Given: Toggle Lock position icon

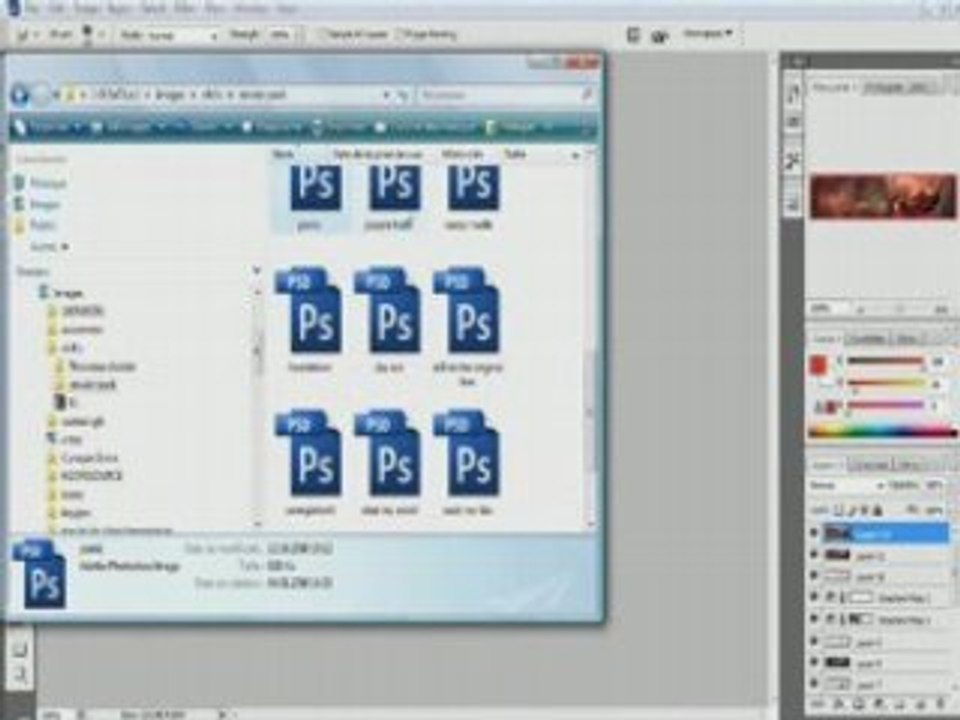Looking at the screenshot, I should [864, 509].
